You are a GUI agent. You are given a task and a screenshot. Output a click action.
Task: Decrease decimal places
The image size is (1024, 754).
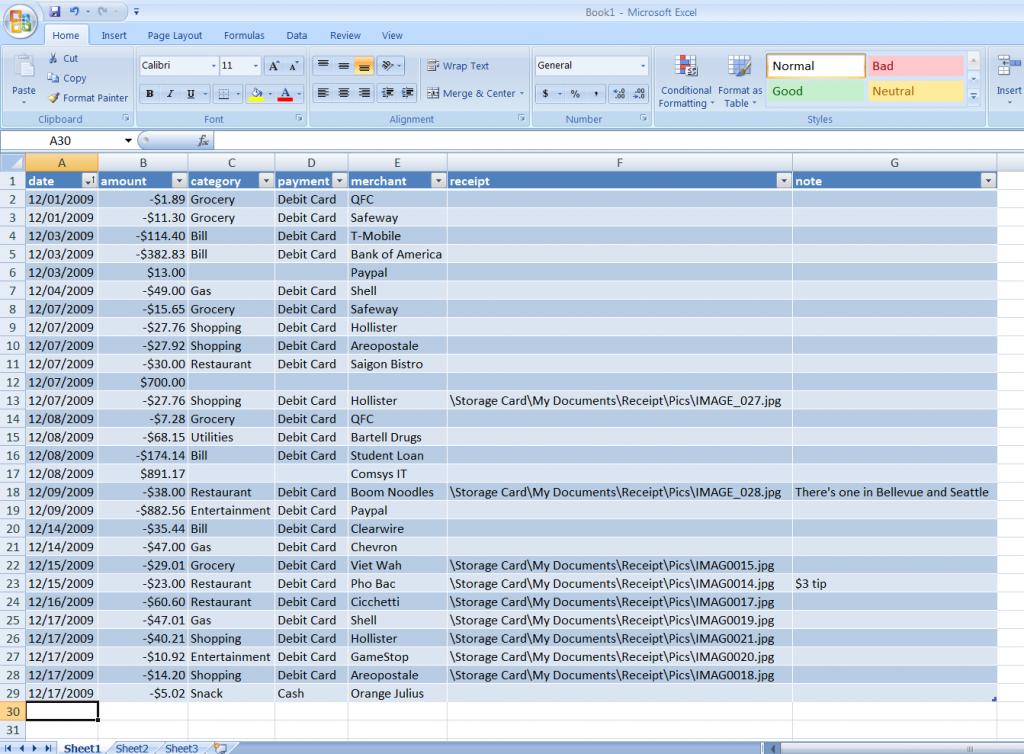[x=639, y=93]
